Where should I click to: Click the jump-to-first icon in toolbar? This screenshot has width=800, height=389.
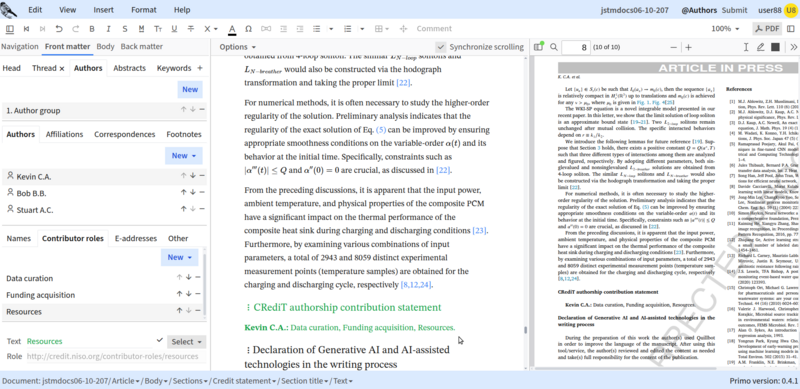tap(27, 29)
